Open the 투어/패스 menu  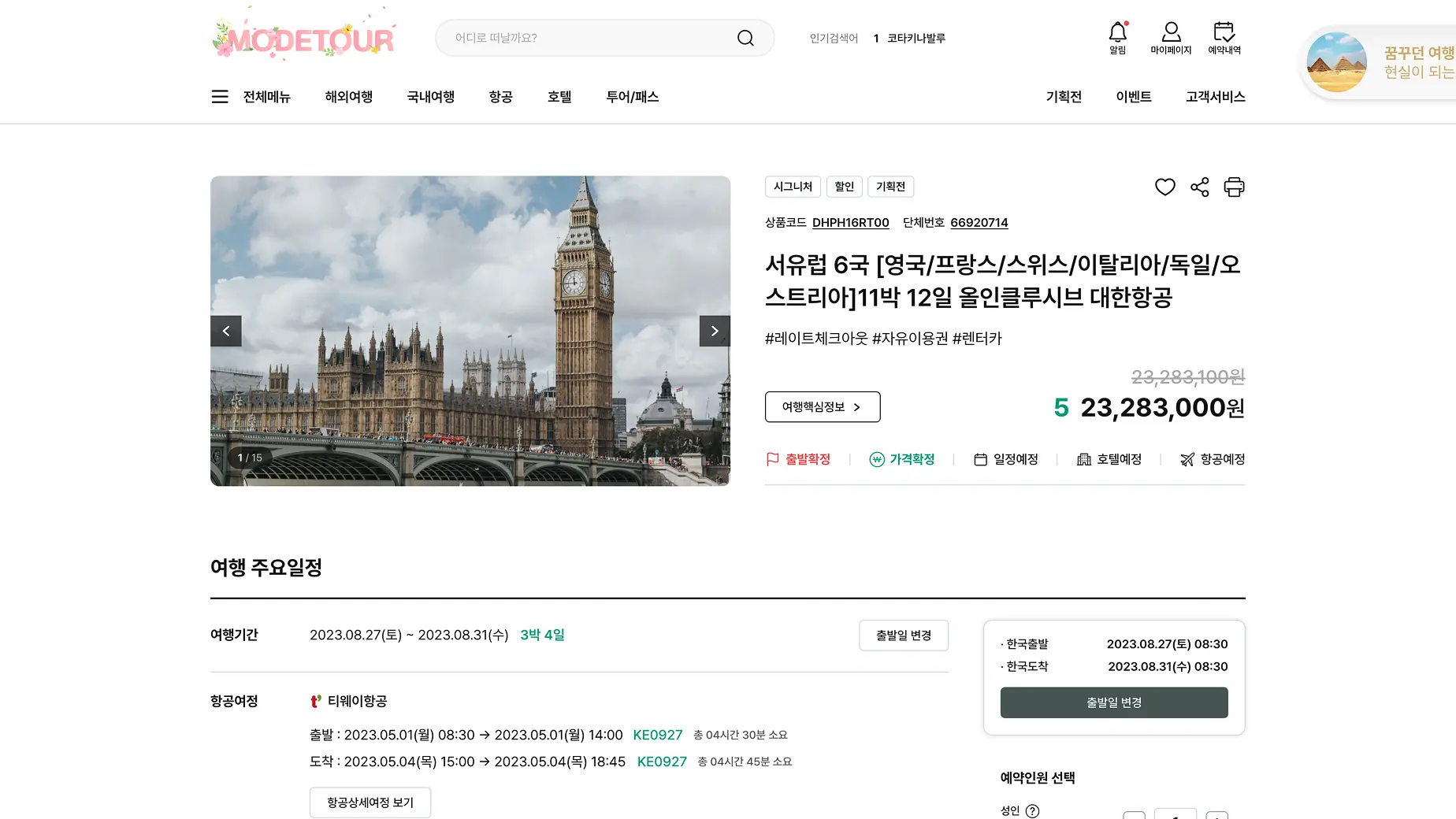coord(632,97)
